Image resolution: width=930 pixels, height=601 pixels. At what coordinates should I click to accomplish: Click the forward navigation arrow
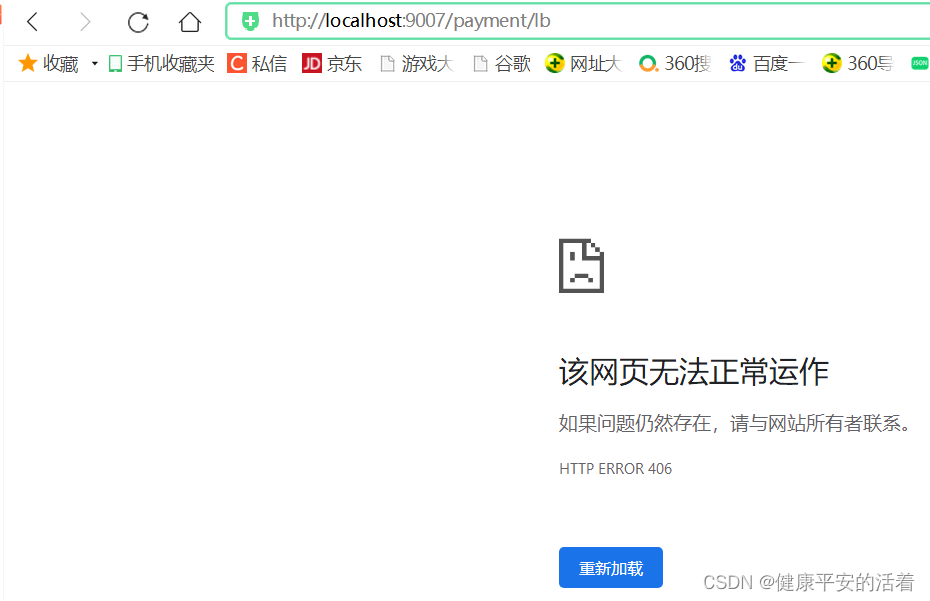[84, 21]
